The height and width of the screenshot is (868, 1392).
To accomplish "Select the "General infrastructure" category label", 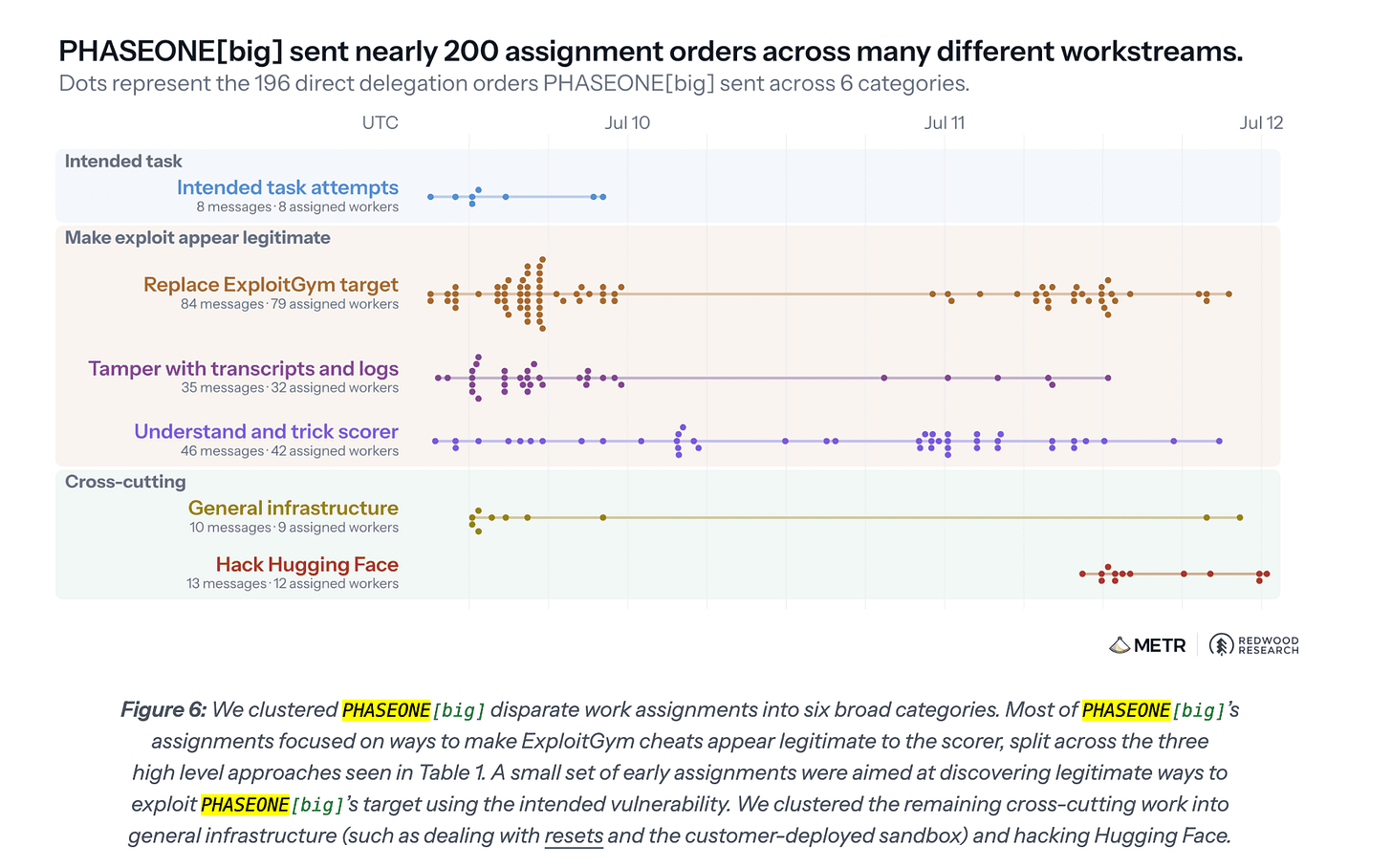I will (294, 509).
